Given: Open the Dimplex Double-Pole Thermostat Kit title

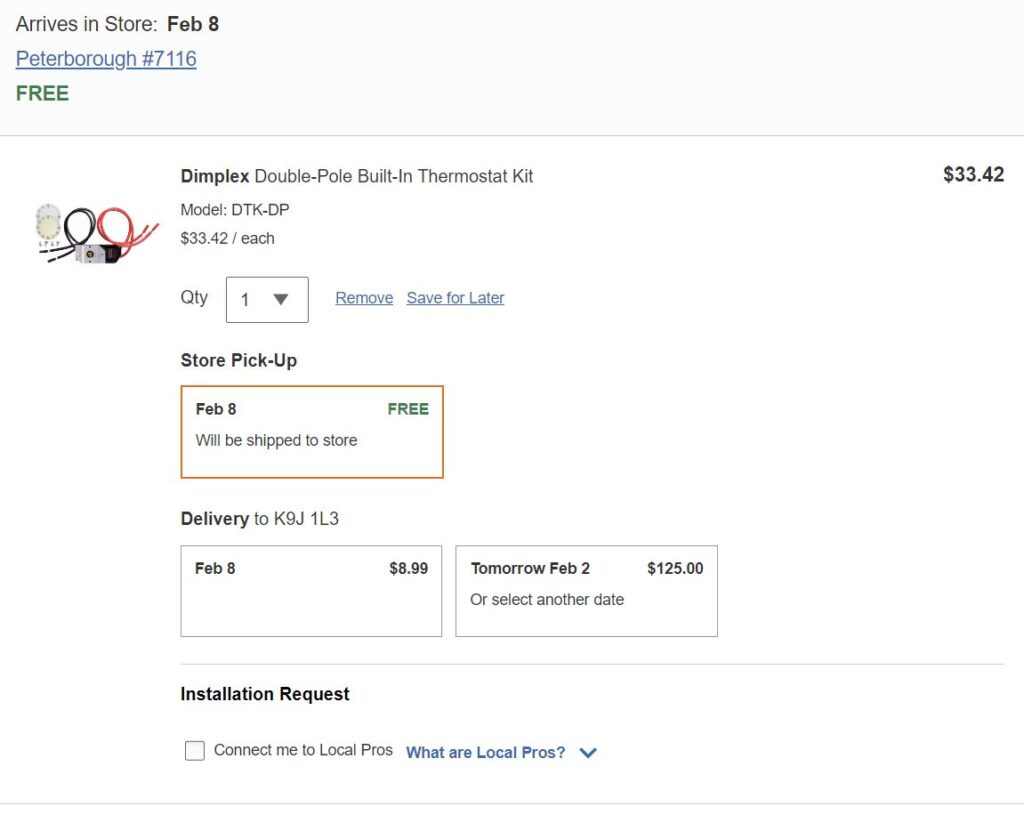Looking at the screenshot, I should pos(357,176).
